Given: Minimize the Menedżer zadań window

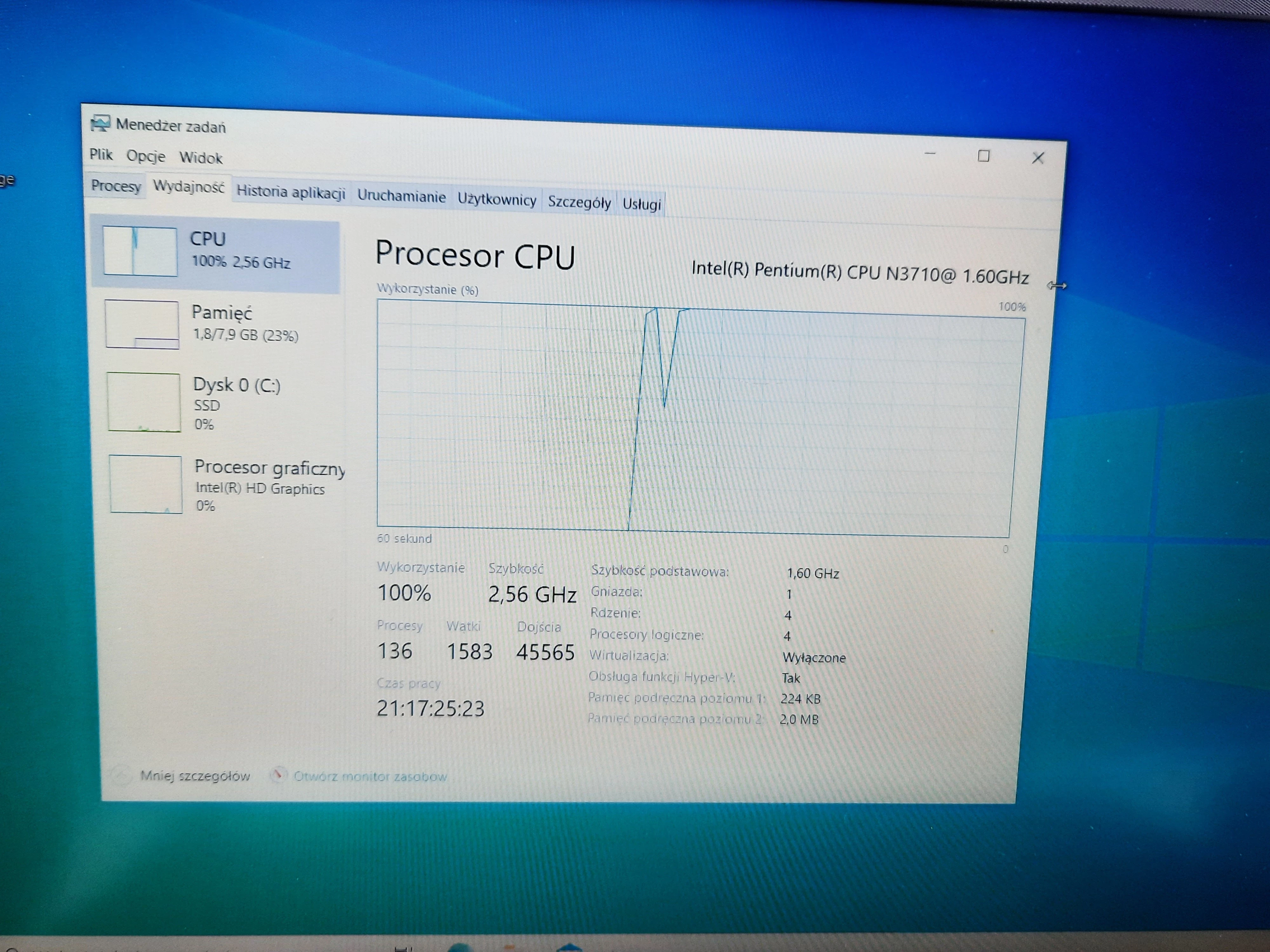Looking at the screenshot, I should [x=930, y=154].
